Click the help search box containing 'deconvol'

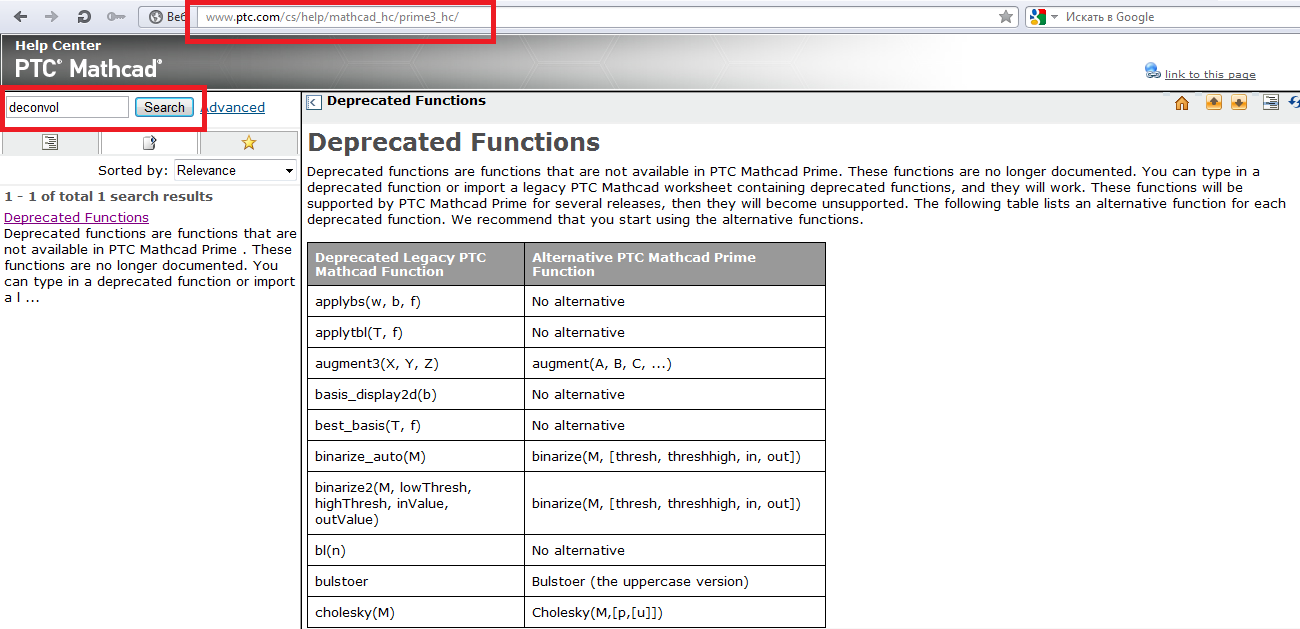[x=67, y=107]
